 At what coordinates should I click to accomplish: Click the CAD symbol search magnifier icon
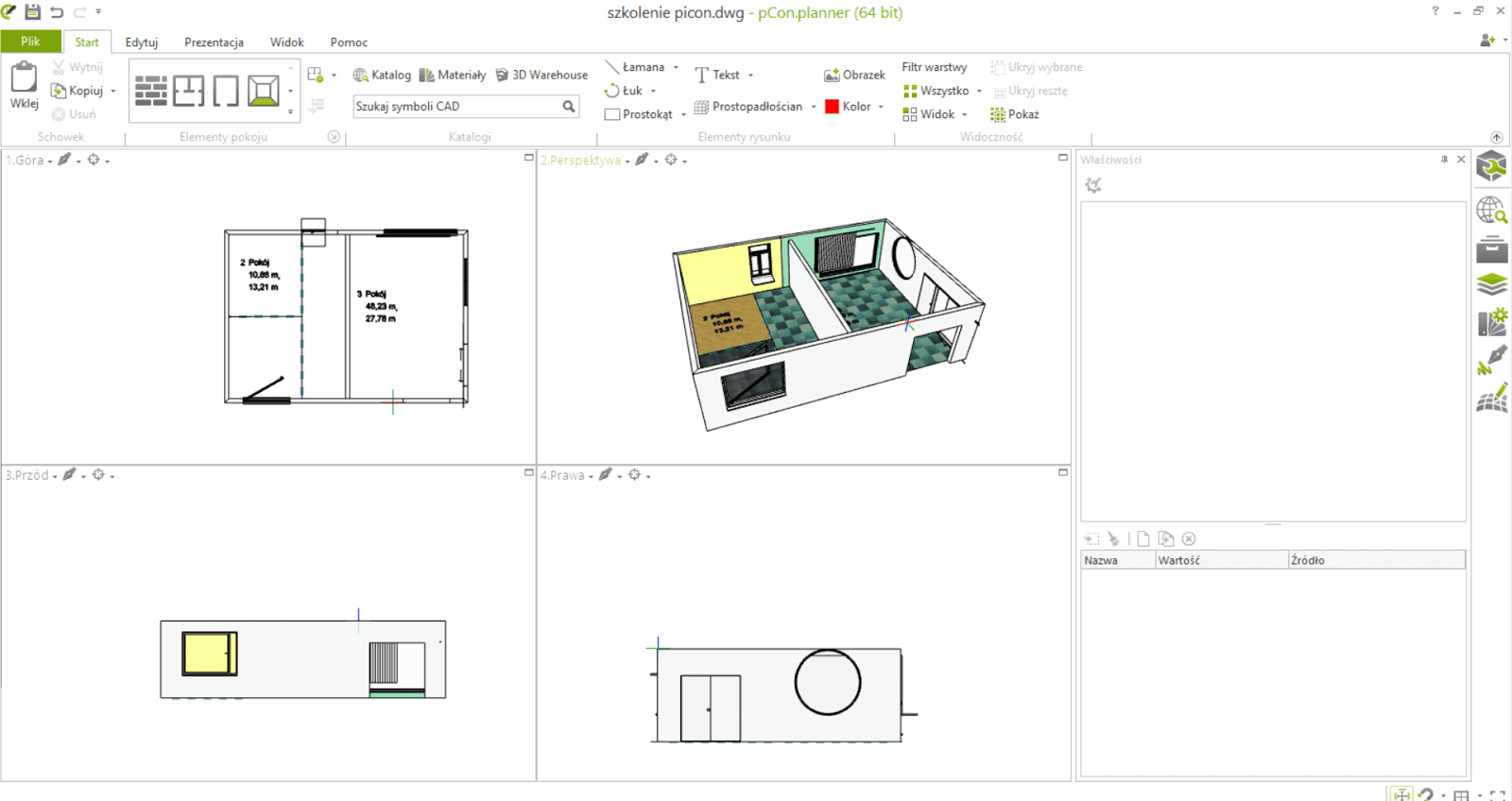click(x=569, y=107)
